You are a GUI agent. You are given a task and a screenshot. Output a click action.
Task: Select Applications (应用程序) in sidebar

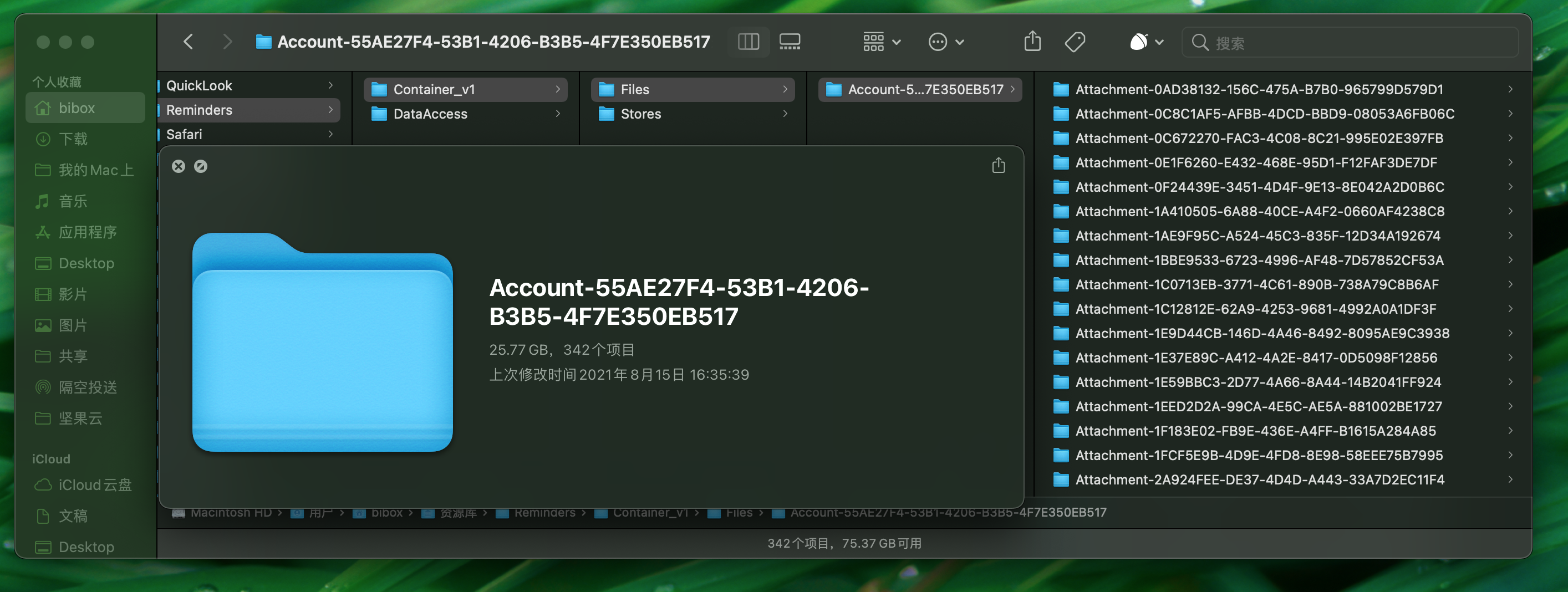87,232
